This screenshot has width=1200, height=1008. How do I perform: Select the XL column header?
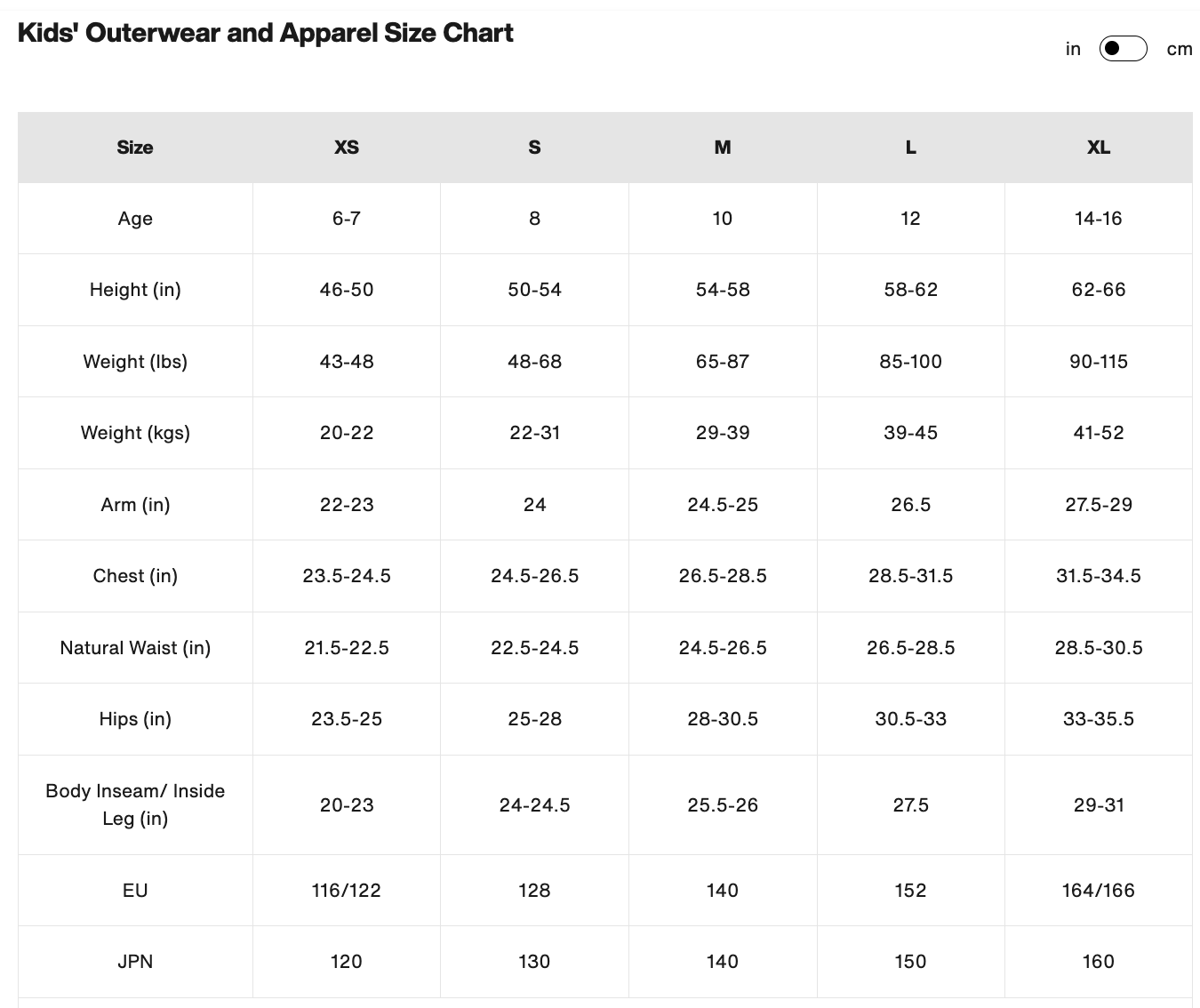point(1098,148)
